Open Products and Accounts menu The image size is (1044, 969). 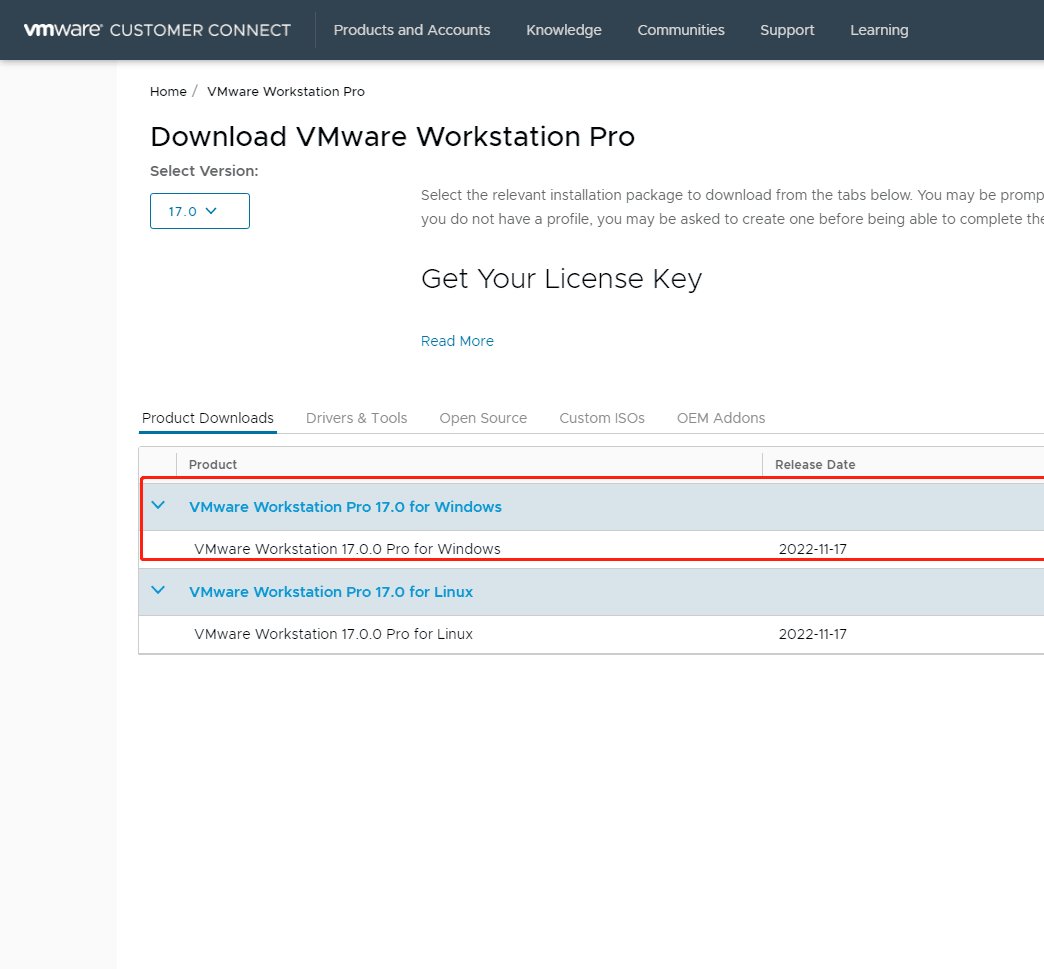pos(411,30)
